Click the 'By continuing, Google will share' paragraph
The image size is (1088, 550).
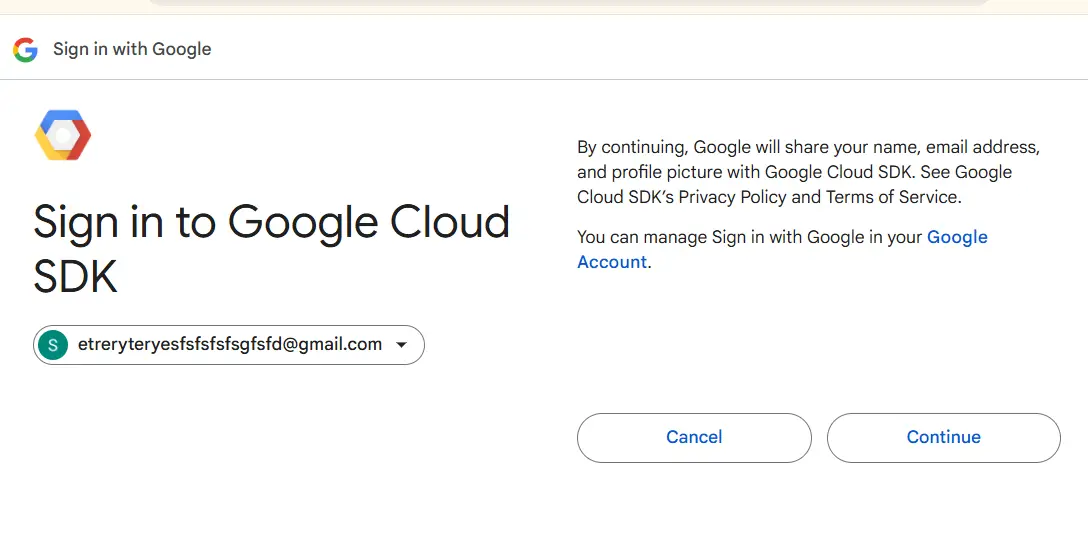coord(808,172)
